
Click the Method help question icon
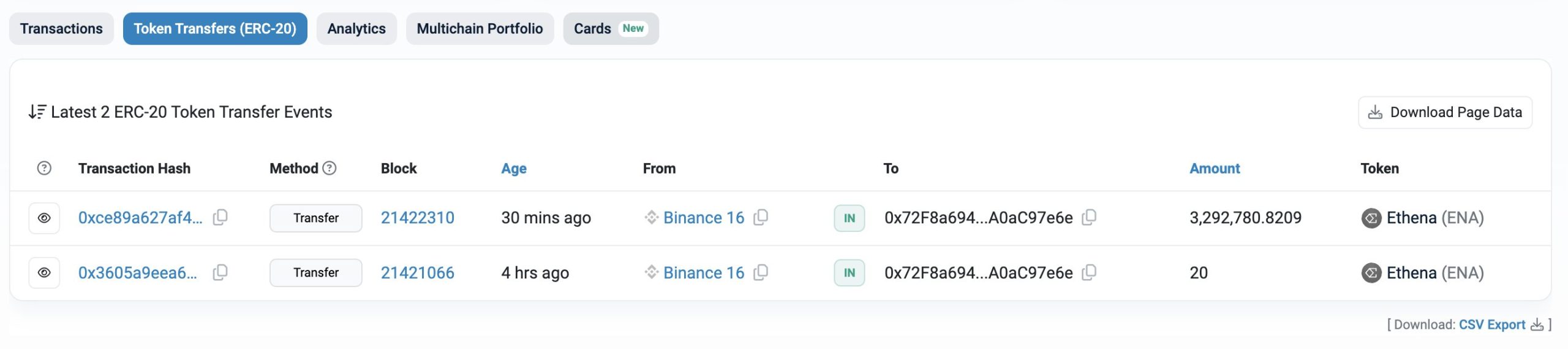pyautogui.click(x=330, y=168)
